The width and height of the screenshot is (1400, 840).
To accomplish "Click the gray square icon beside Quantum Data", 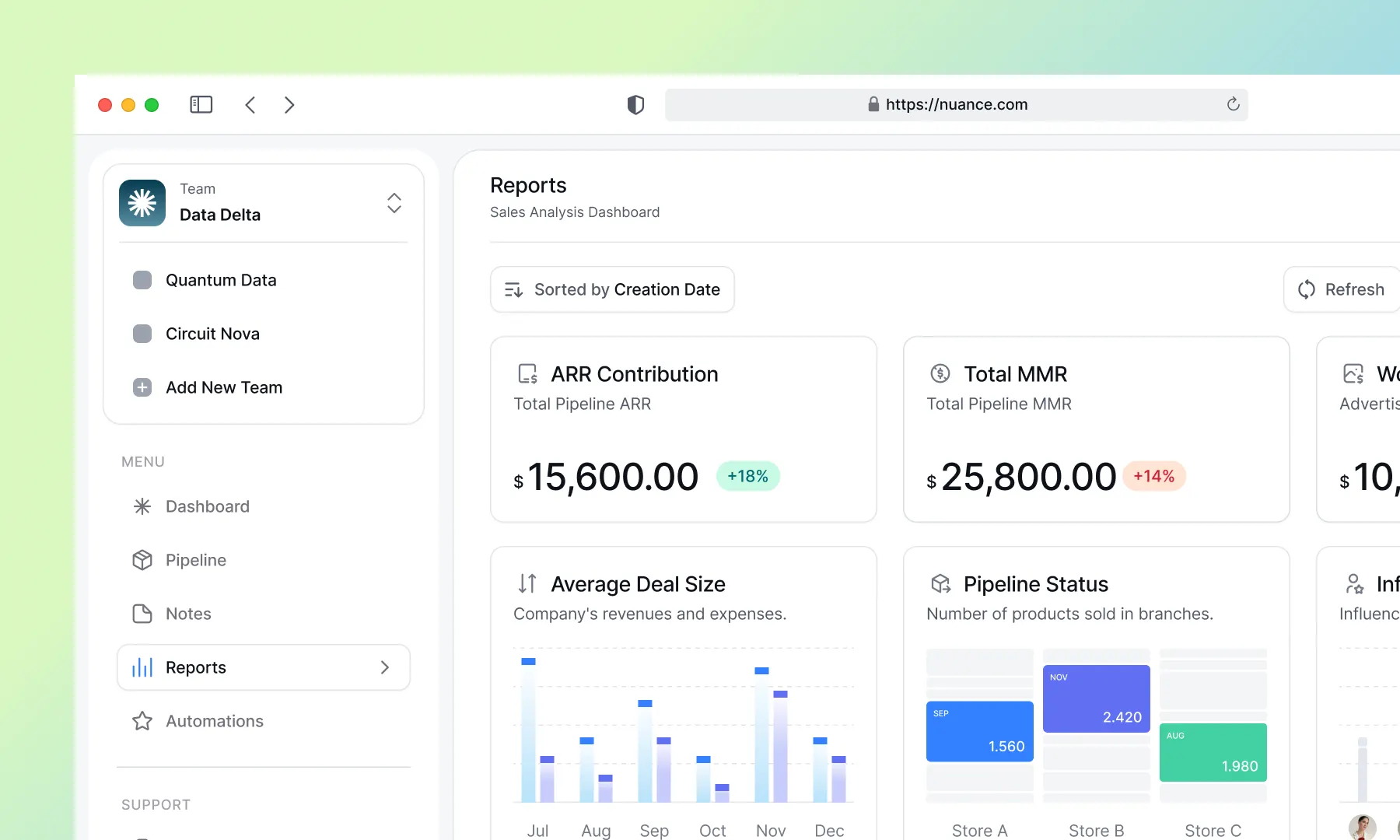I will coord(142,280).
